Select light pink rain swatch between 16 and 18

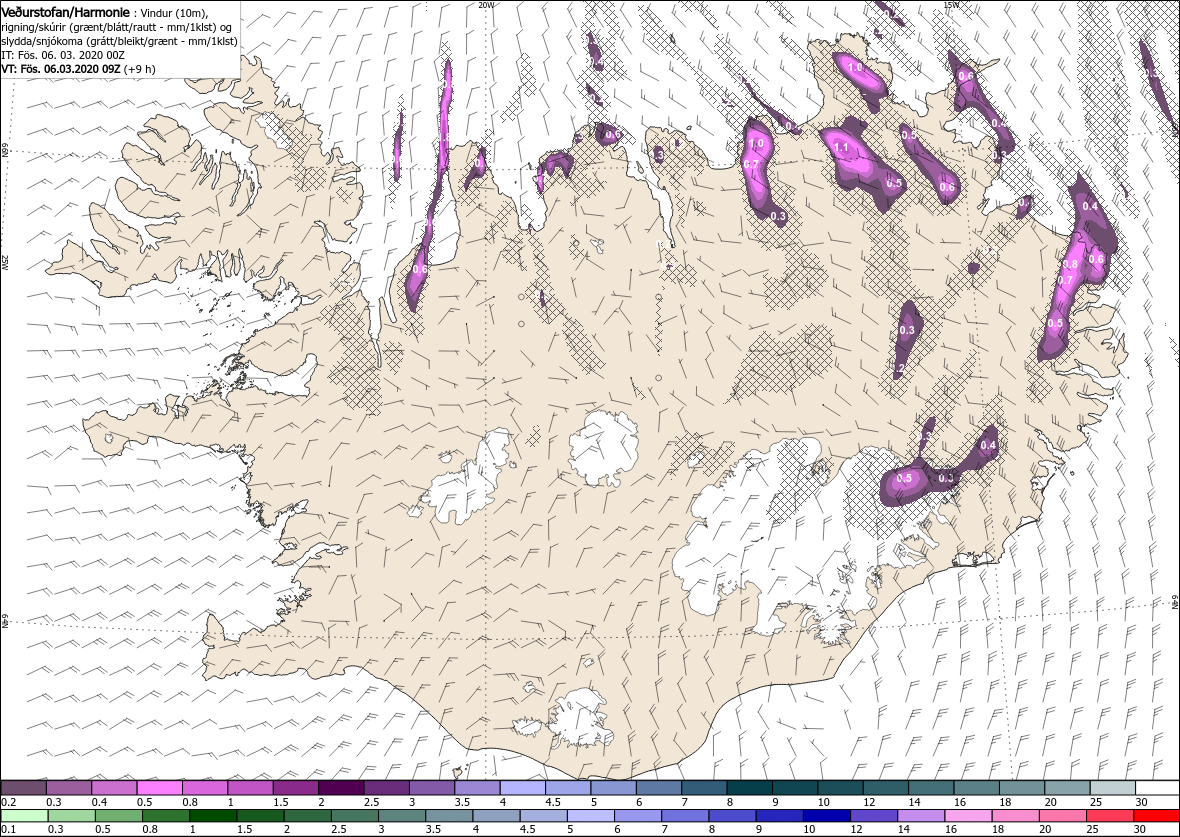[967, 816]
